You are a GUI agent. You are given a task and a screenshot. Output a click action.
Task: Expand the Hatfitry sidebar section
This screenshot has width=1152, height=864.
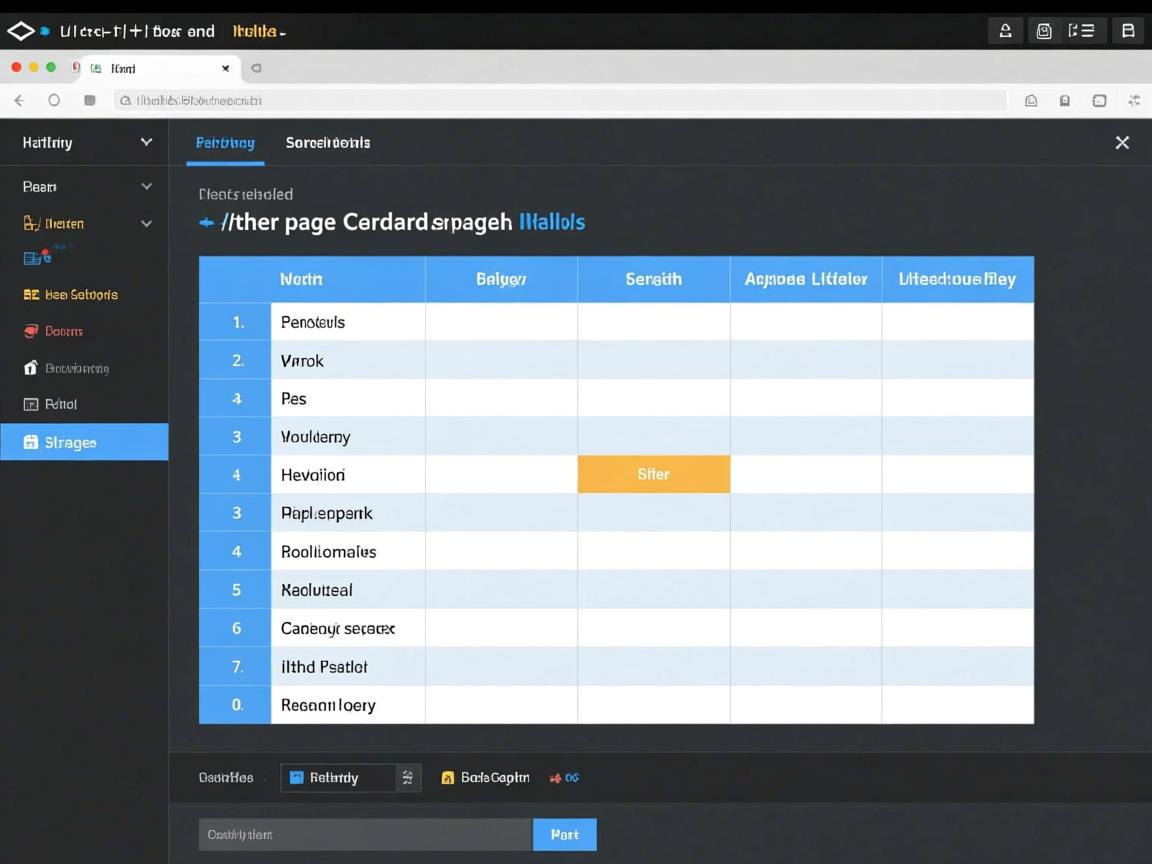(146, 142)
